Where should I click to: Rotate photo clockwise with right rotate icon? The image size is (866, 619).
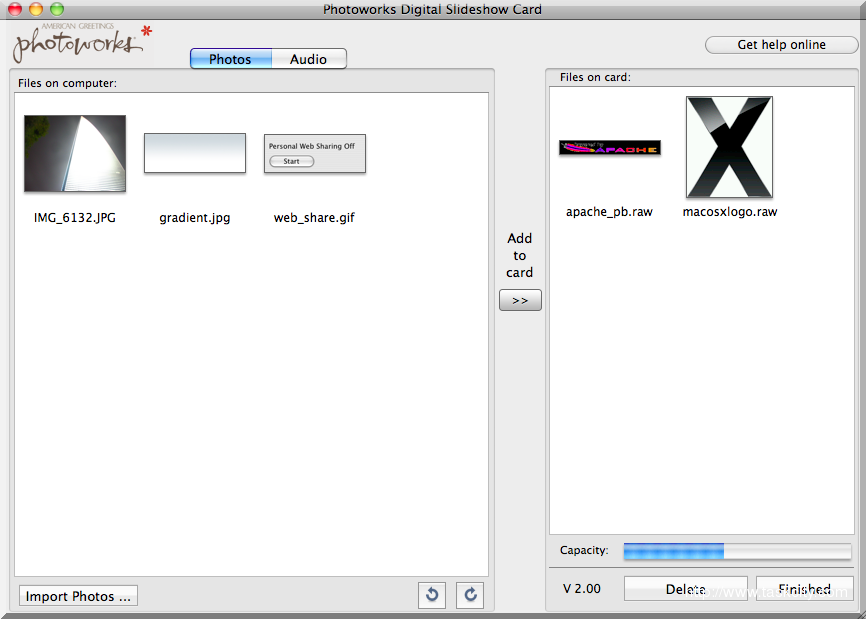click(x=470, y=595)
